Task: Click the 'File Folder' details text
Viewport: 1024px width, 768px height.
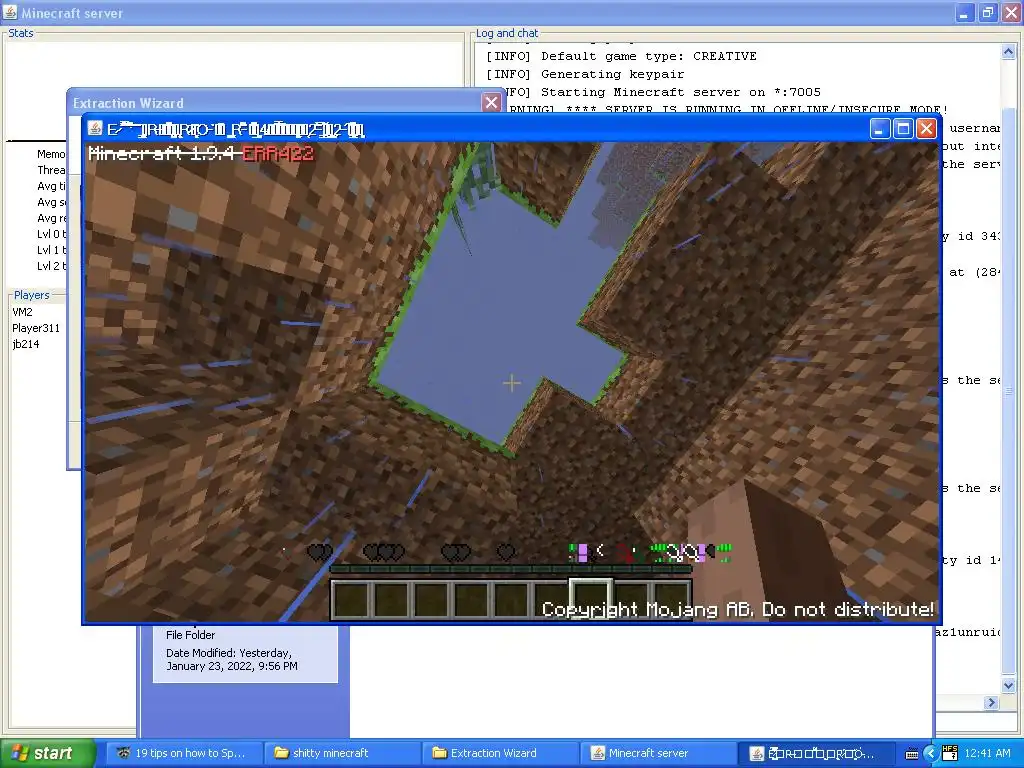Action: click(x=190, y=635)
